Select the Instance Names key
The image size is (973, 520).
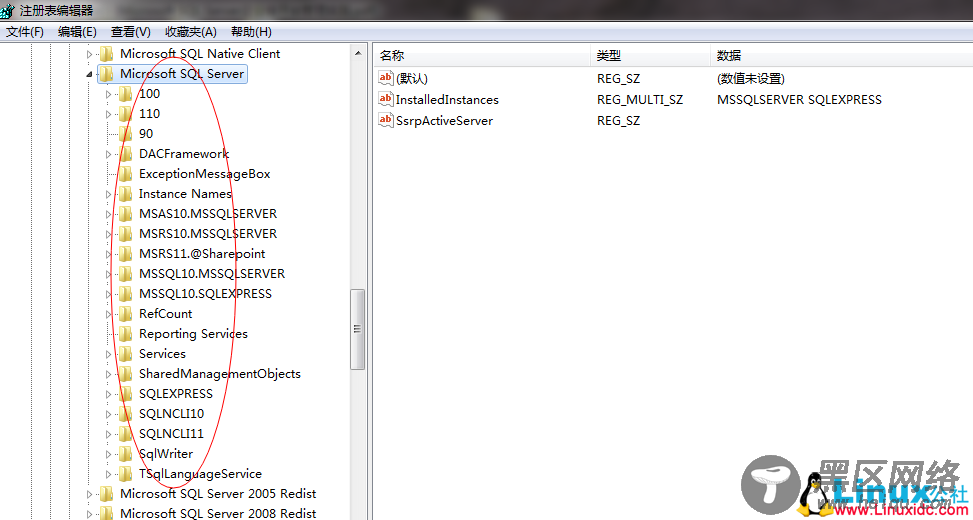[x=185, y=194]
